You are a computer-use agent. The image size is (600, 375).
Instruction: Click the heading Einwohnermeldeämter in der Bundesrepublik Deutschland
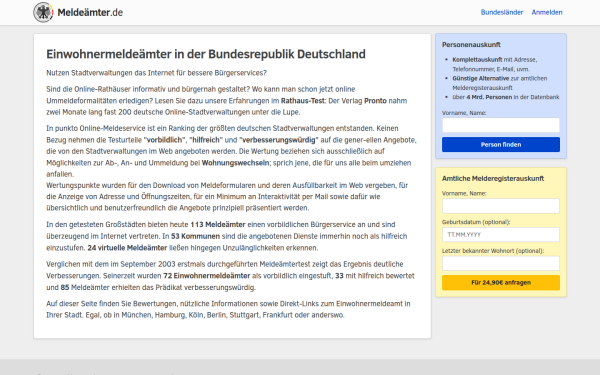206,54
